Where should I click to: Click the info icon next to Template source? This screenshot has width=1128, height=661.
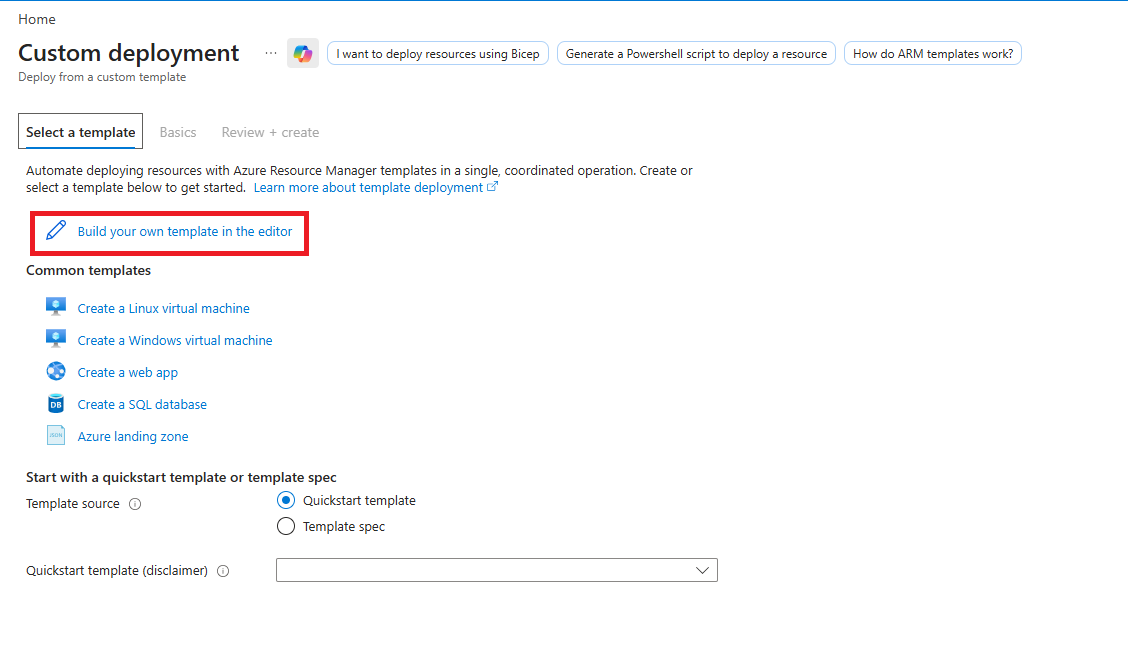click(135, 504)
